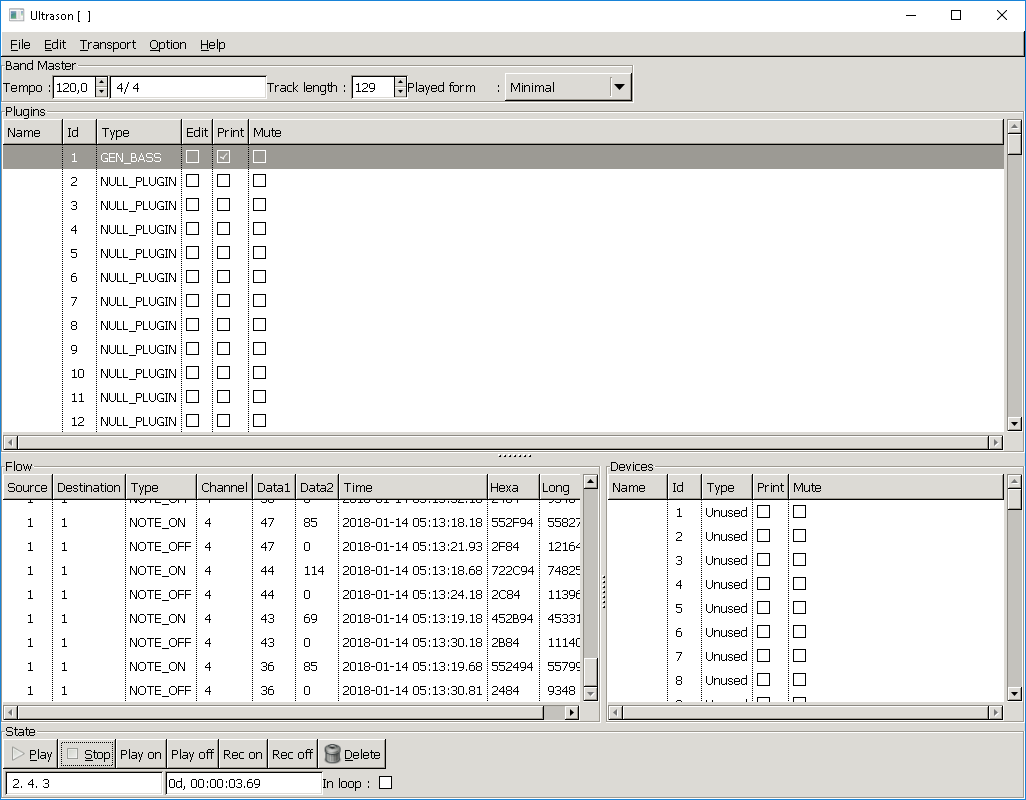Screen dimensions: 1026x800
Task: Enable Mute for plugin 2
Action: click(259, 181)
